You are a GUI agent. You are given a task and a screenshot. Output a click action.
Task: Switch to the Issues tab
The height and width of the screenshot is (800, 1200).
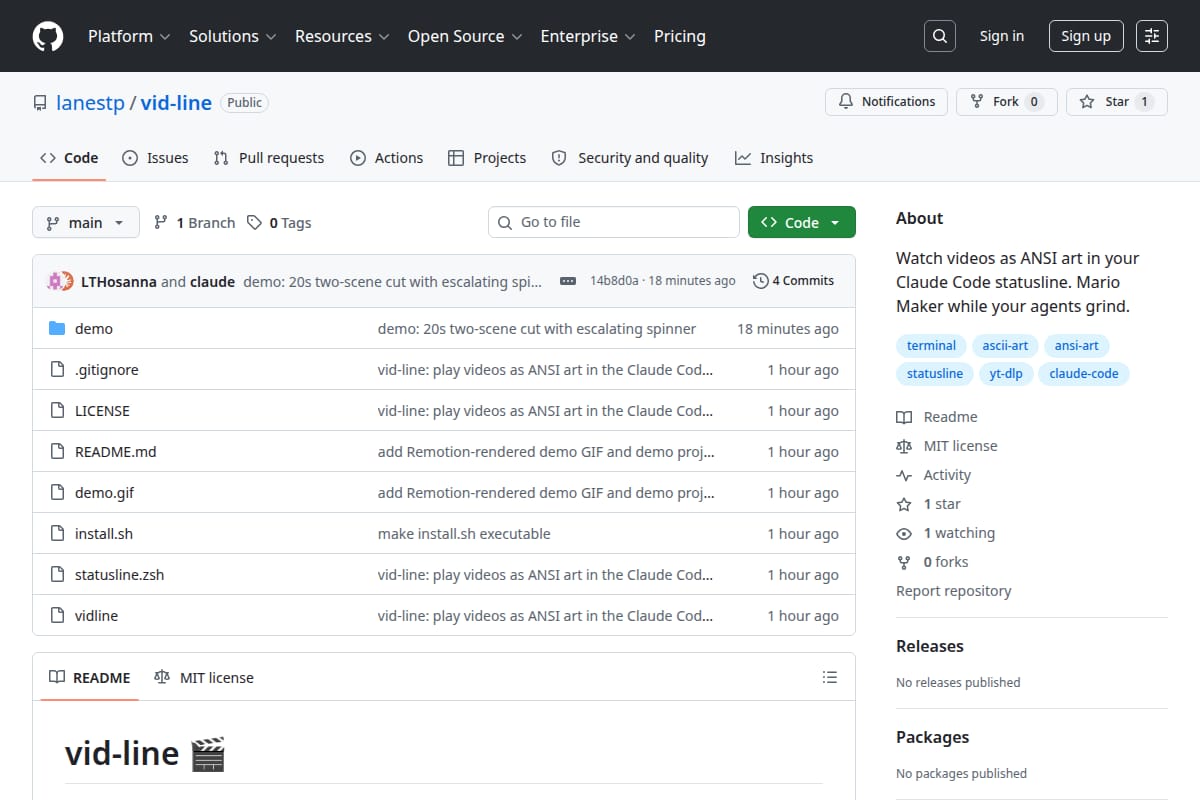coord(155,158)
